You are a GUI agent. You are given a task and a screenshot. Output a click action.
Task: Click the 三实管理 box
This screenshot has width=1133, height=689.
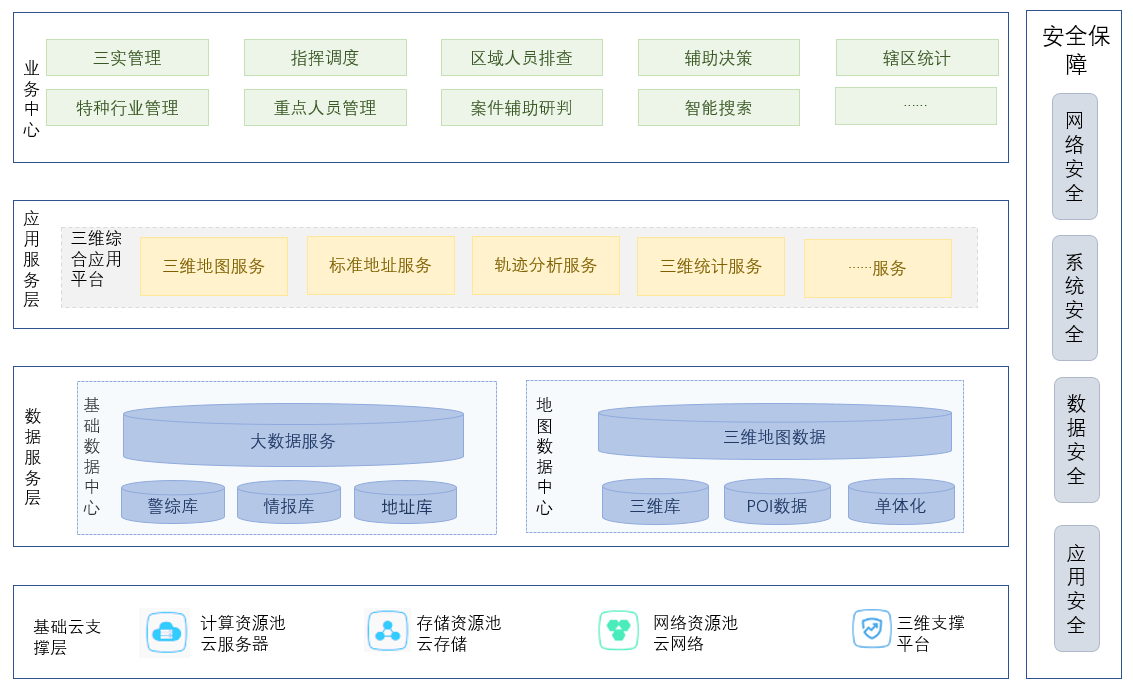pos(127,58)
